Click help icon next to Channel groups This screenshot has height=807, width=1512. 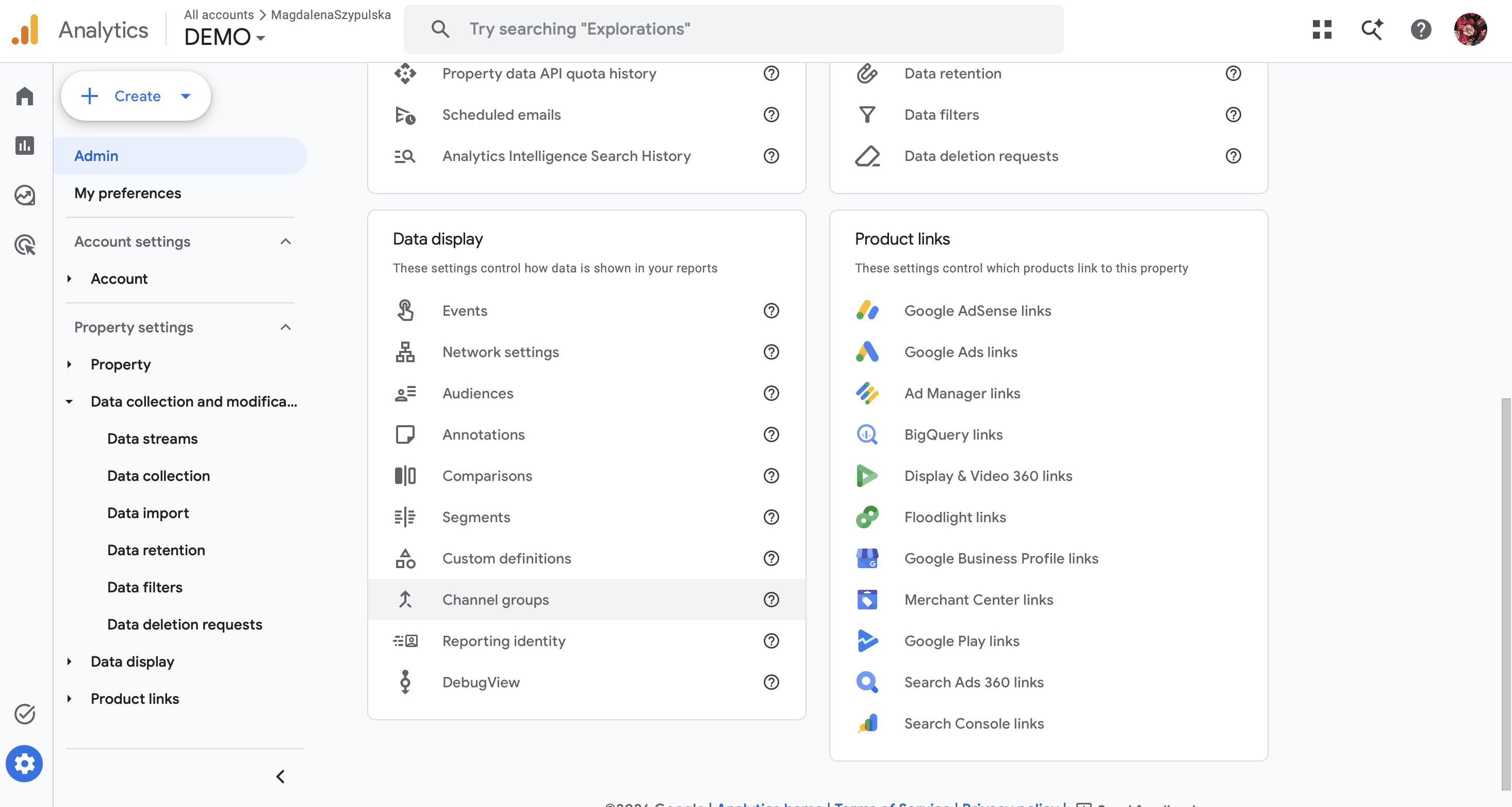click(x=771, y=600)
